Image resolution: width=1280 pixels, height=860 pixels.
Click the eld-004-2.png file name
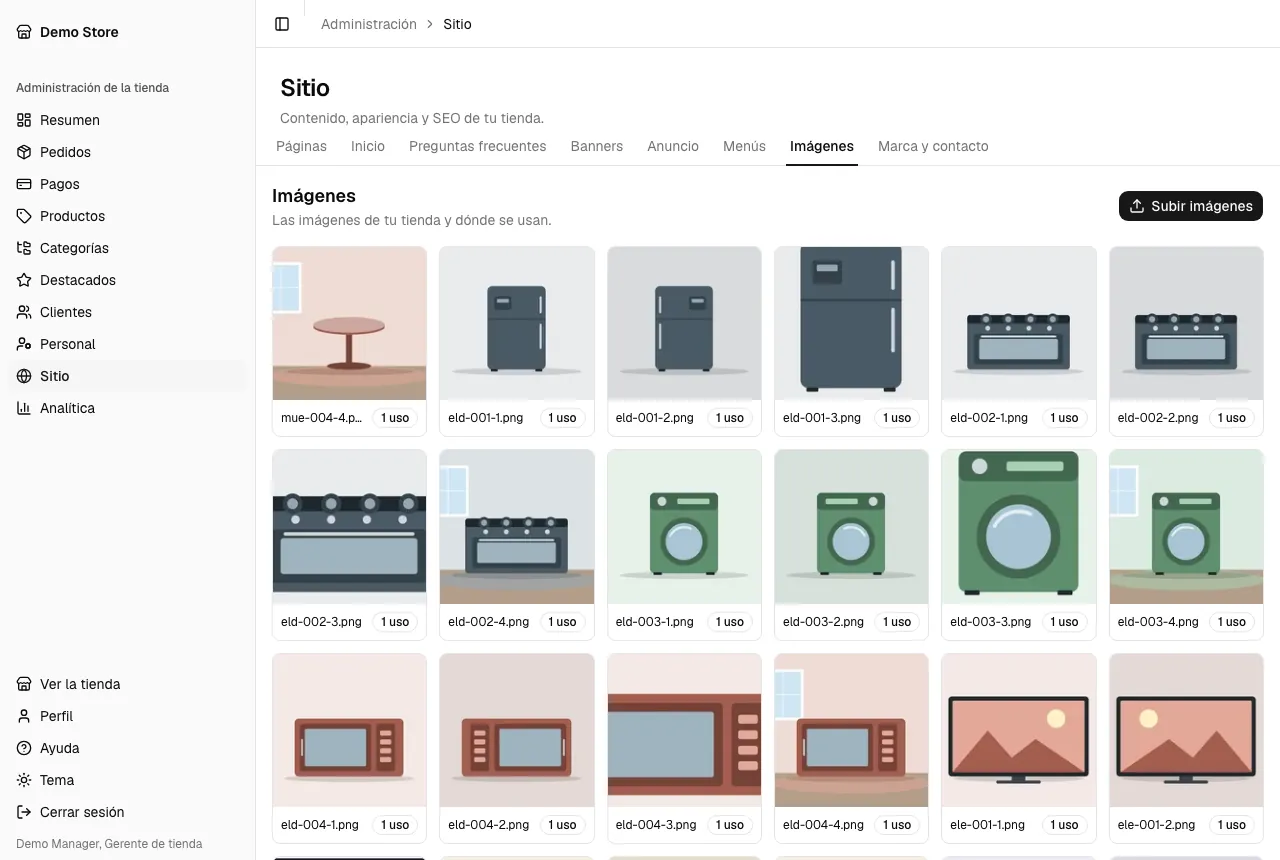(x=489, y=825)
